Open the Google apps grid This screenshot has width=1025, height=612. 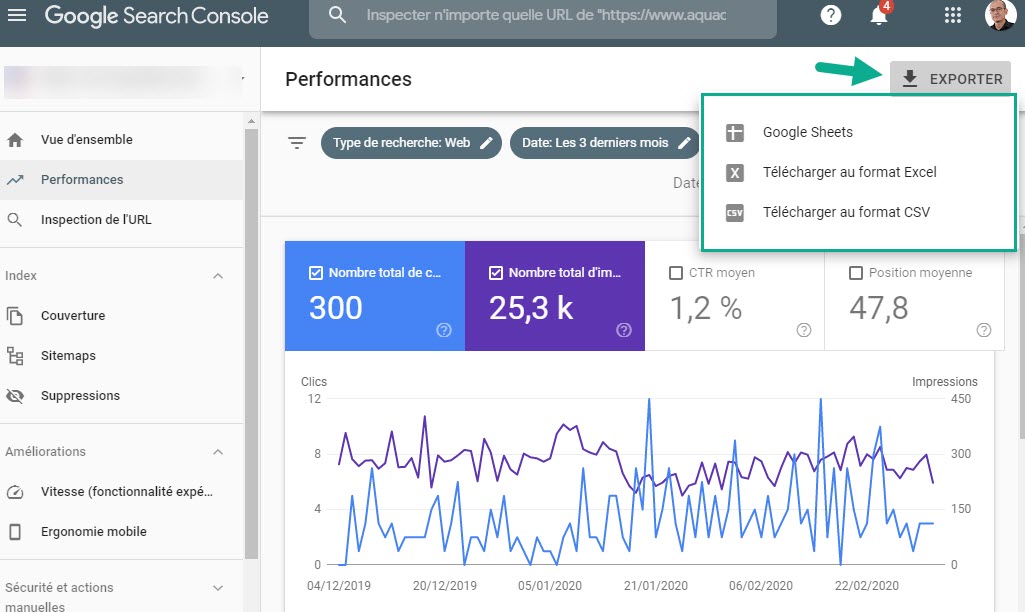tap(952, 15)
